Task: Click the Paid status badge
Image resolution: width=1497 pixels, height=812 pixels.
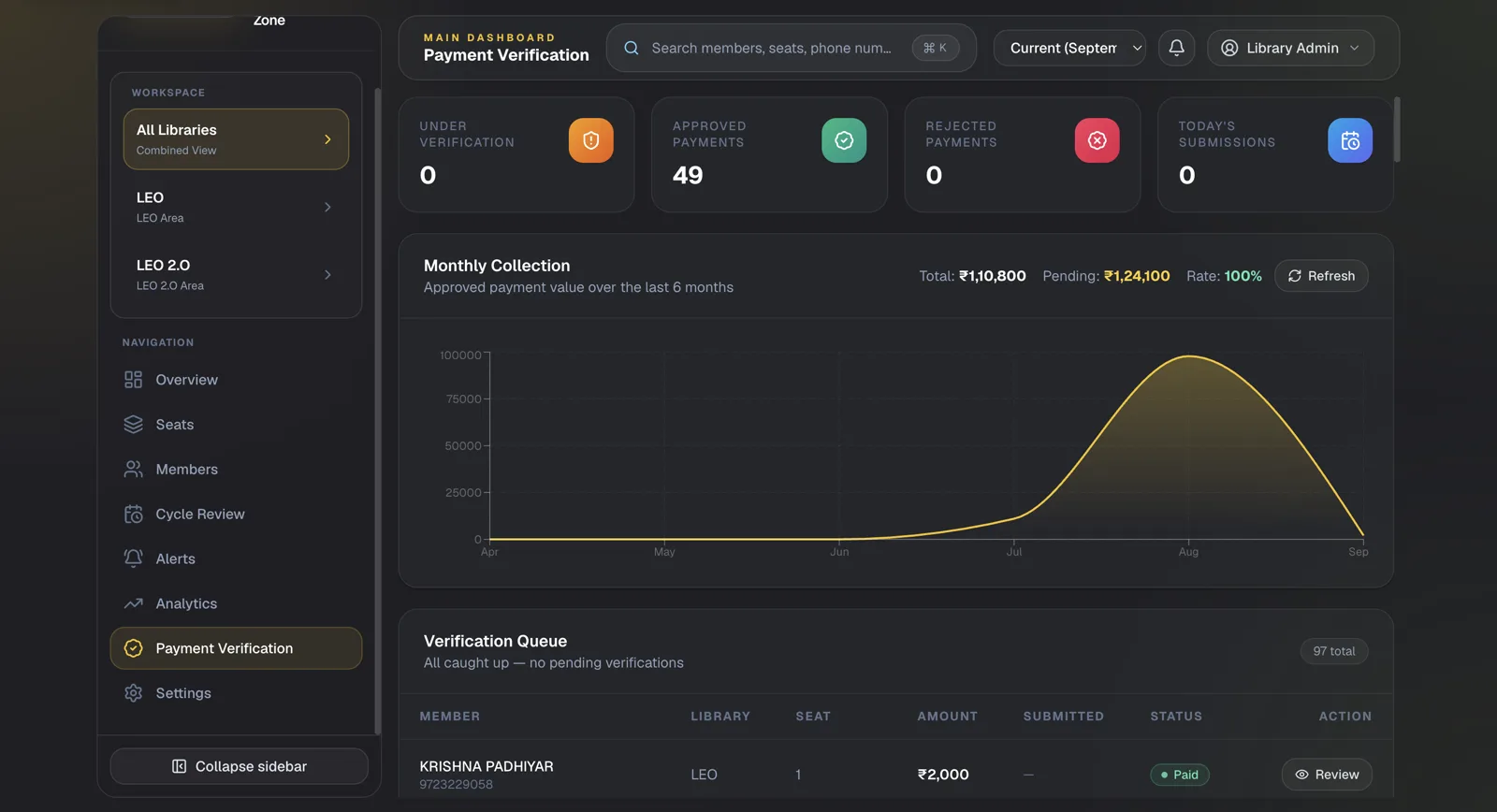Action: point(1180,775)
